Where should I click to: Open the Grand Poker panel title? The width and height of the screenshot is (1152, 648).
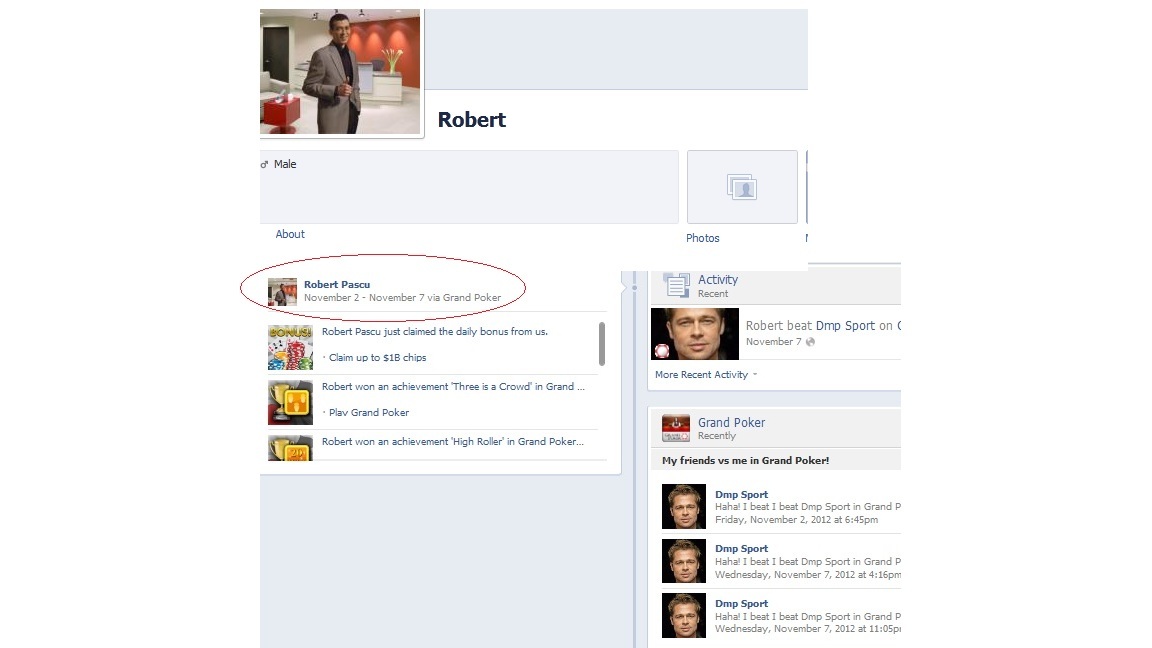click(x=731, y=423)
